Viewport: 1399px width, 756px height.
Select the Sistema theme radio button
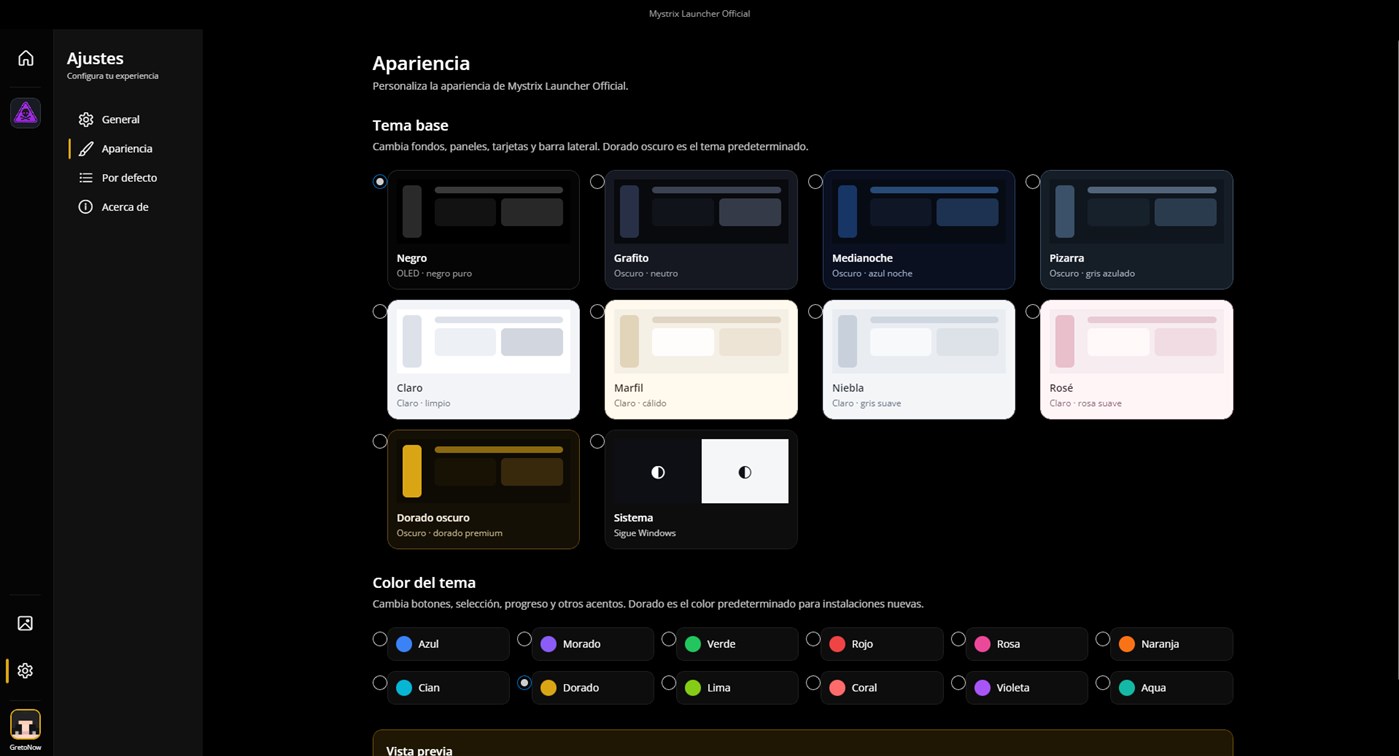[597, 442]
